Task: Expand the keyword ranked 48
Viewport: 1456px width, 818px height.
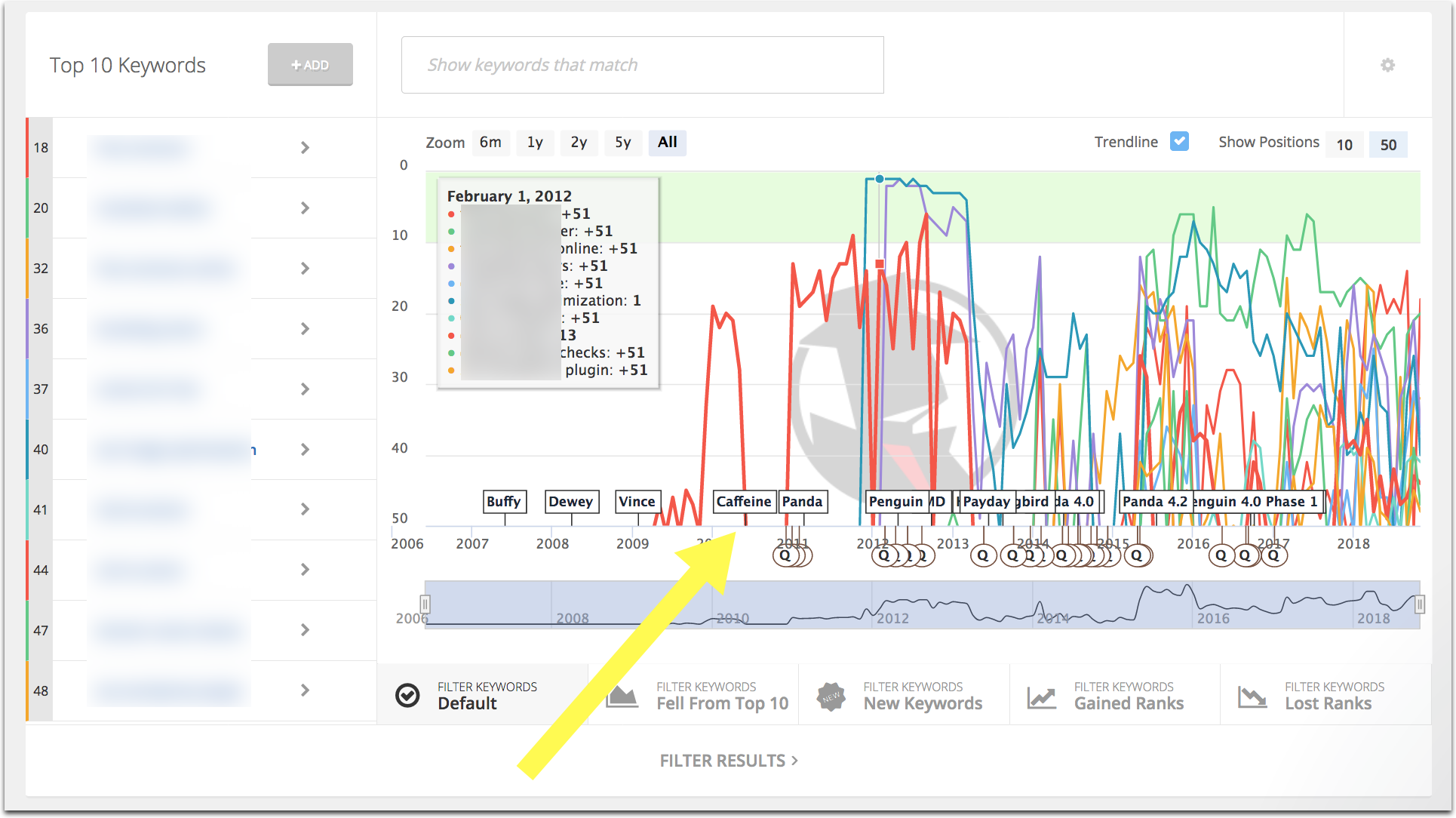Action: pyautogui.click(x=305, y=690)
